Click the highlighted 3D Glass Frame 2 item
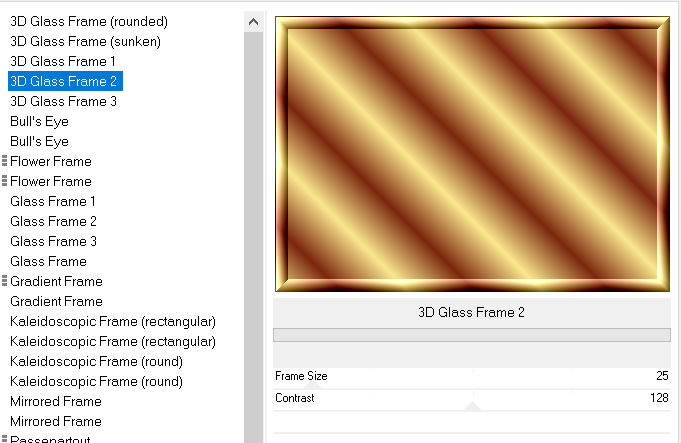 (x=63, y=81)
